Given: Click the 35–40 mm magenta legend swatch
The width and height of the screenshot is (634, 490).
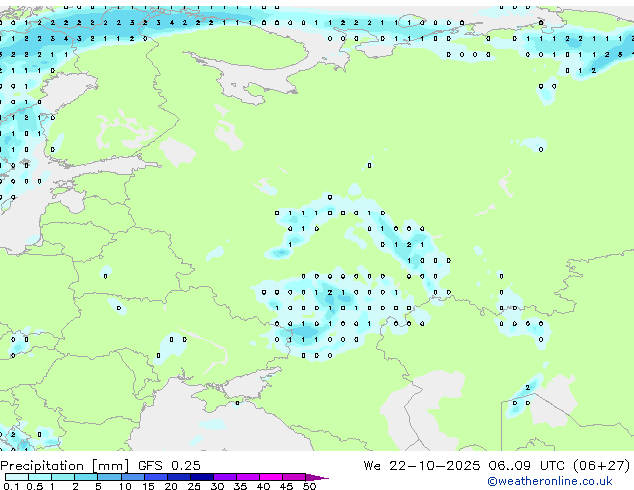Looking at the screenshot, I should point(247,477).
